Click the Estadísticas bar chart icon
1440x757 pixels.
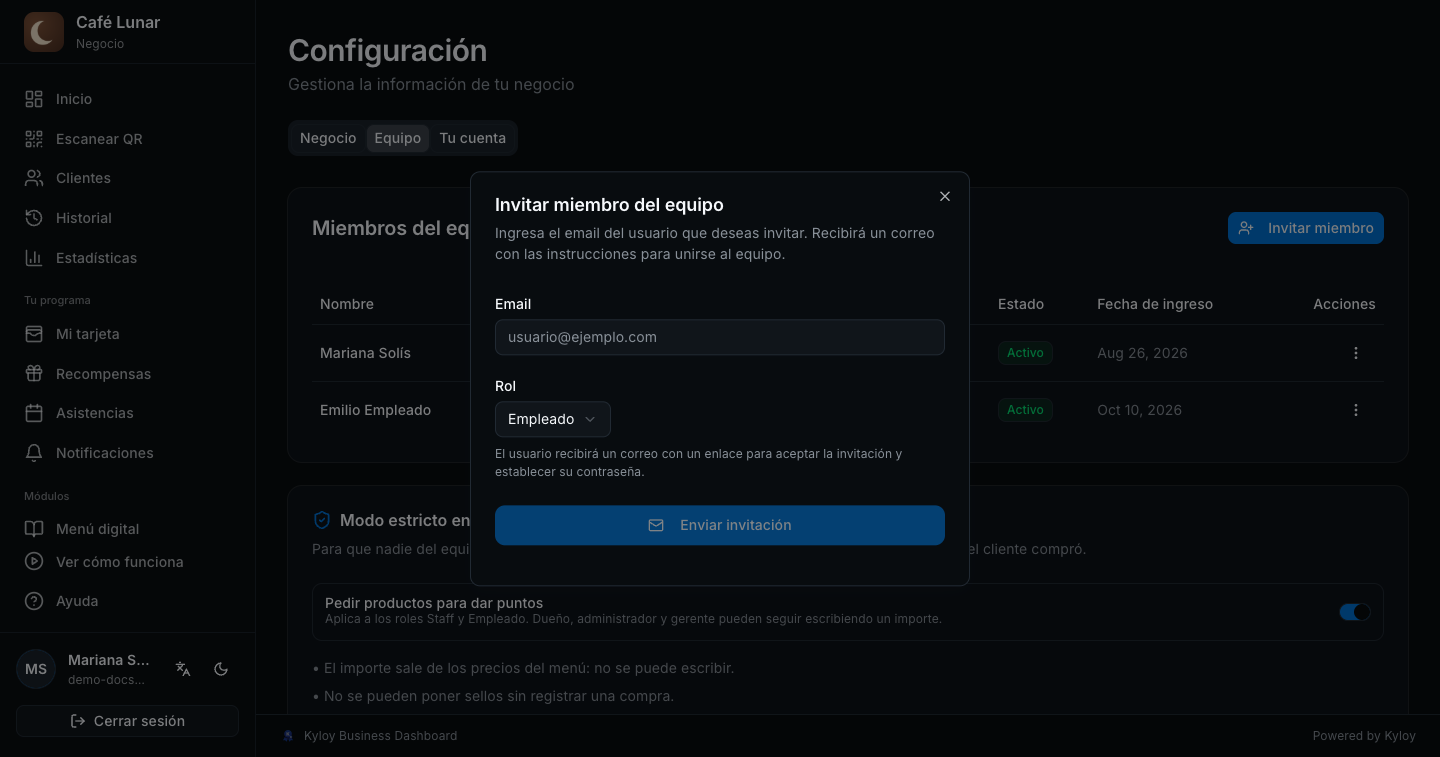[34, 258]
